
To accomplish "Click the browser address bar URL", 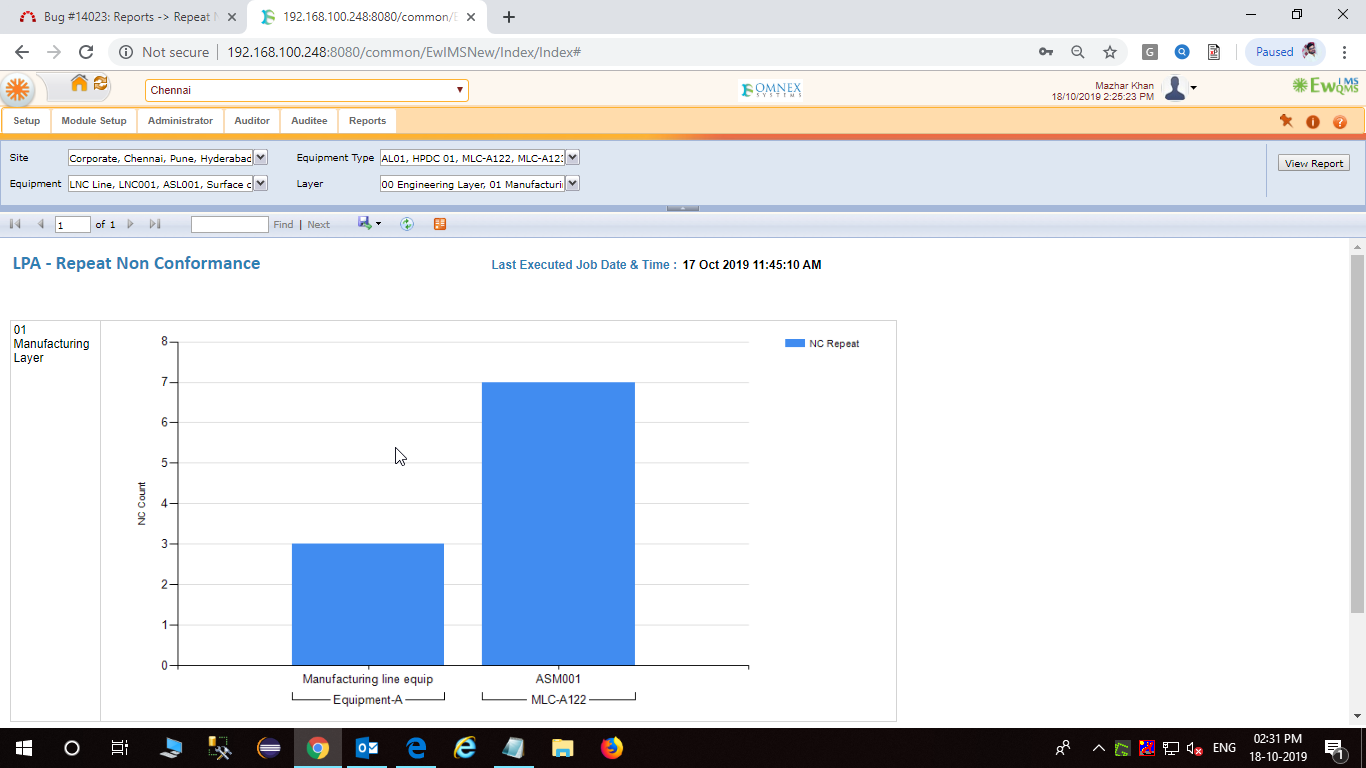I will (404, 52).
